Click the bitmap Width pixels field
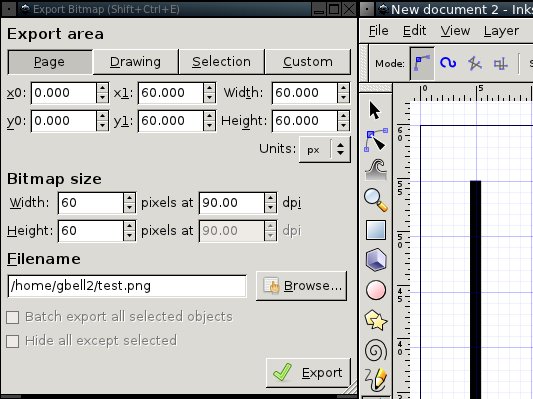Viewport: 533px width, 399px height. coord(91,203)
